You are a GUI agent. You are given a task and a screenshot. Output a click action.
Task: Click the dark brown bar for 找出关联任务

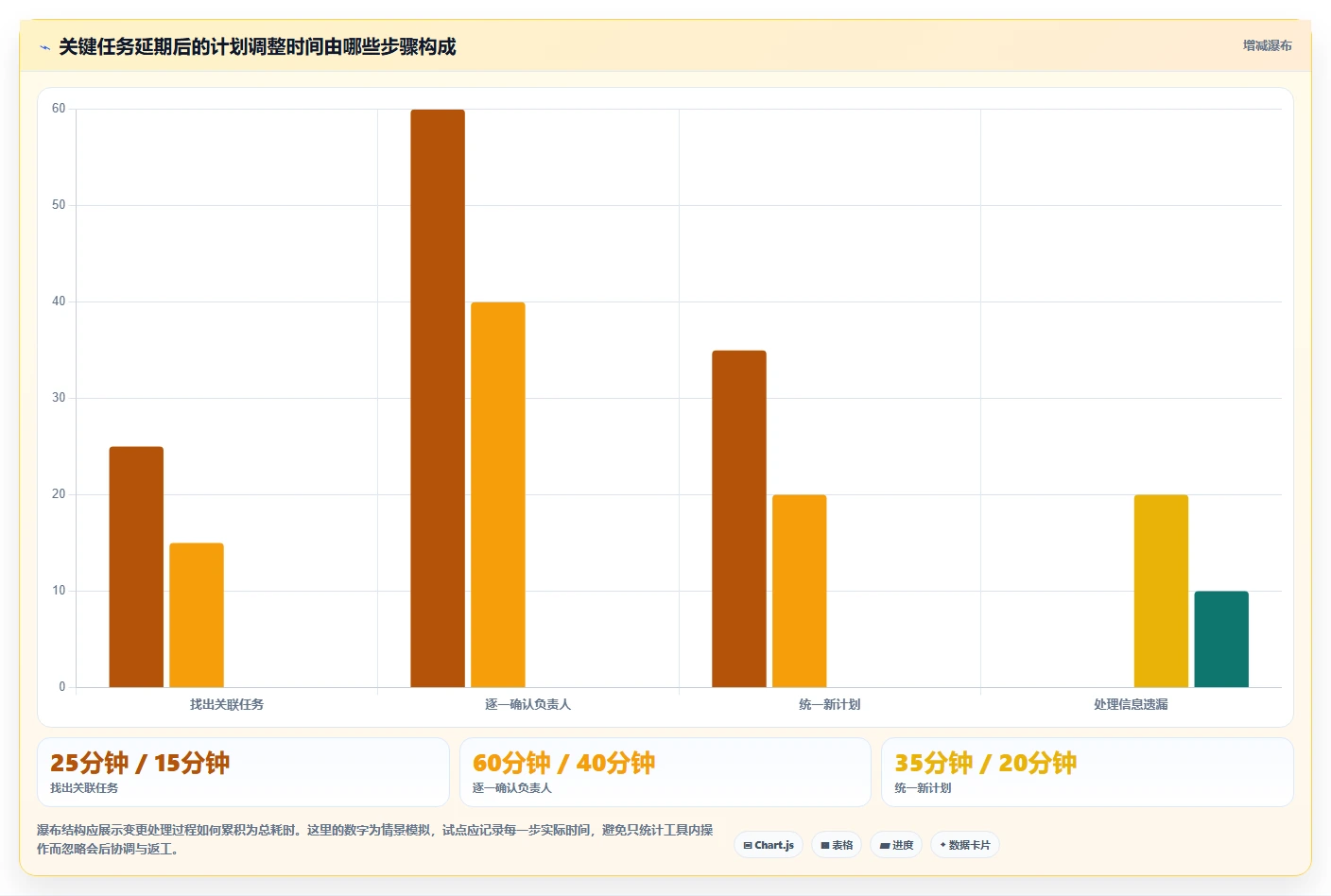(x=136, y=567)
